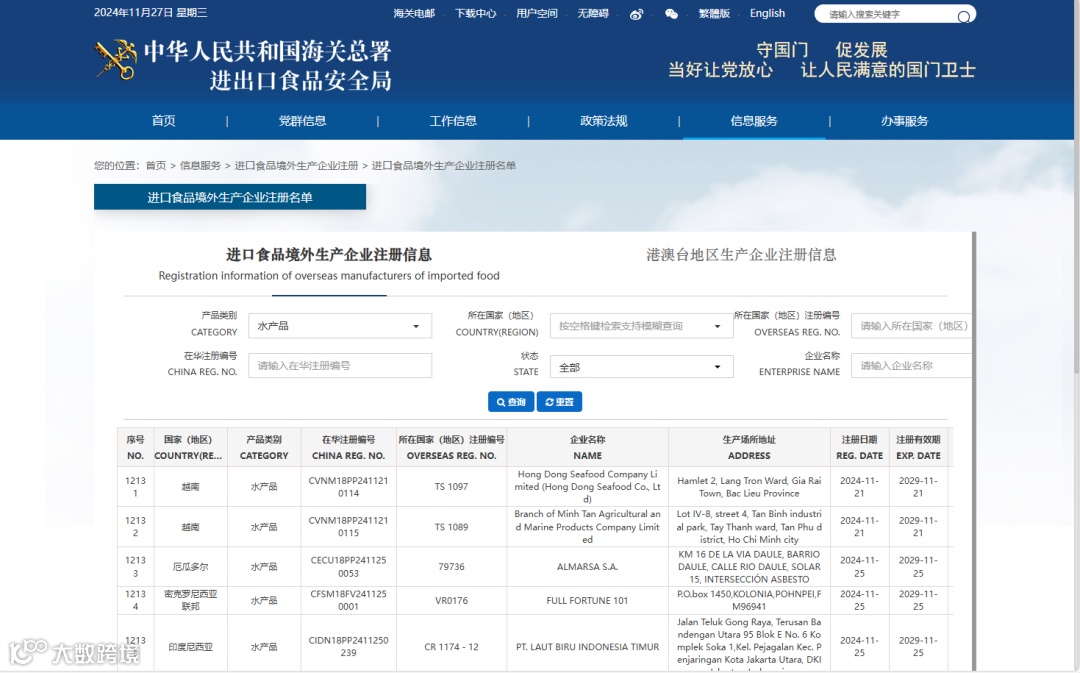Image resolution: width=1080 pixels, height=673 pixels.
Task: Click cell TS 1089
Action: pyautogui.click(x=451, y=527)
